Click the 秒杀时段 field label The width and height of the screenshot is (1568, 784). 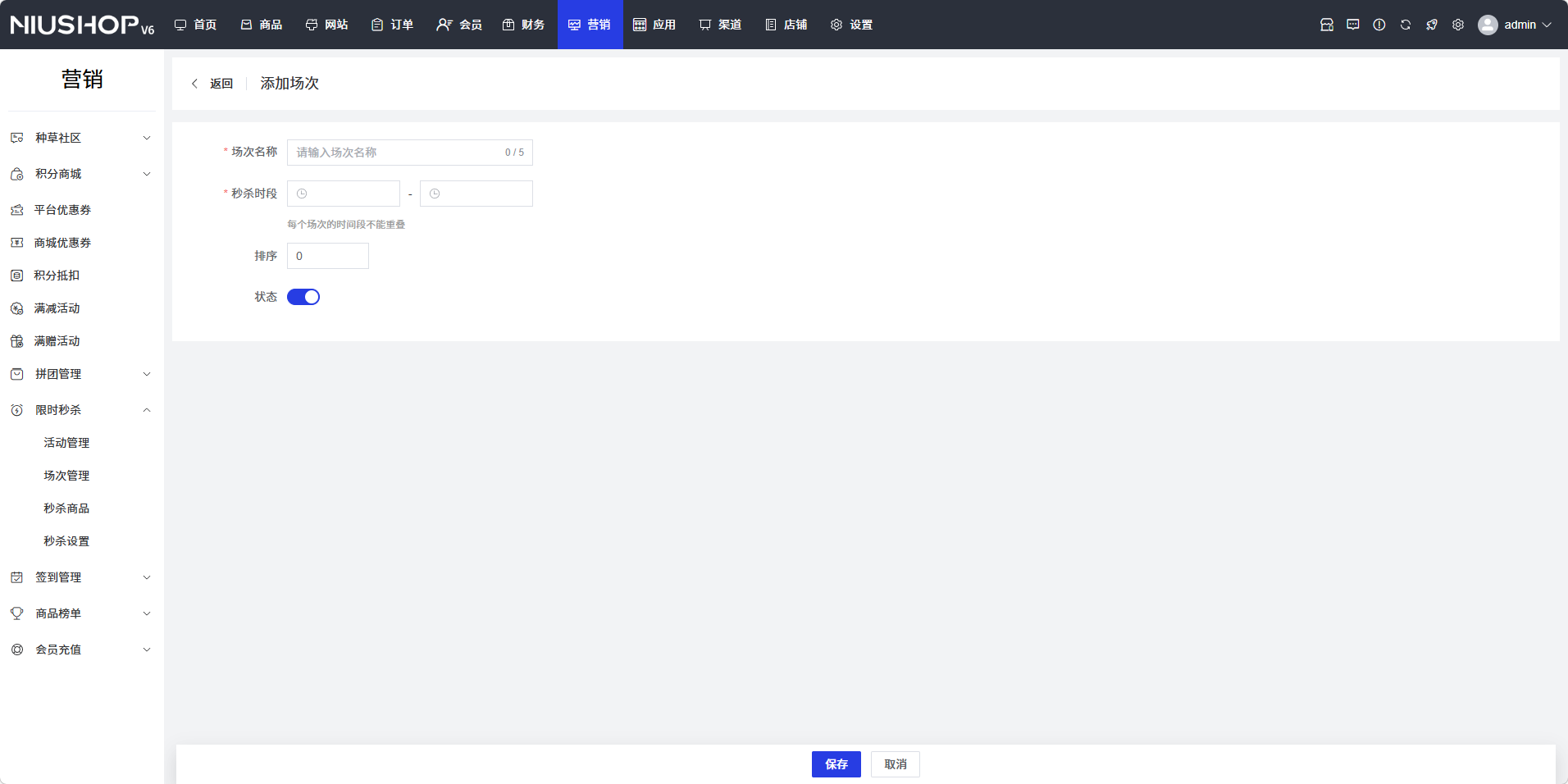coord(254,194)
